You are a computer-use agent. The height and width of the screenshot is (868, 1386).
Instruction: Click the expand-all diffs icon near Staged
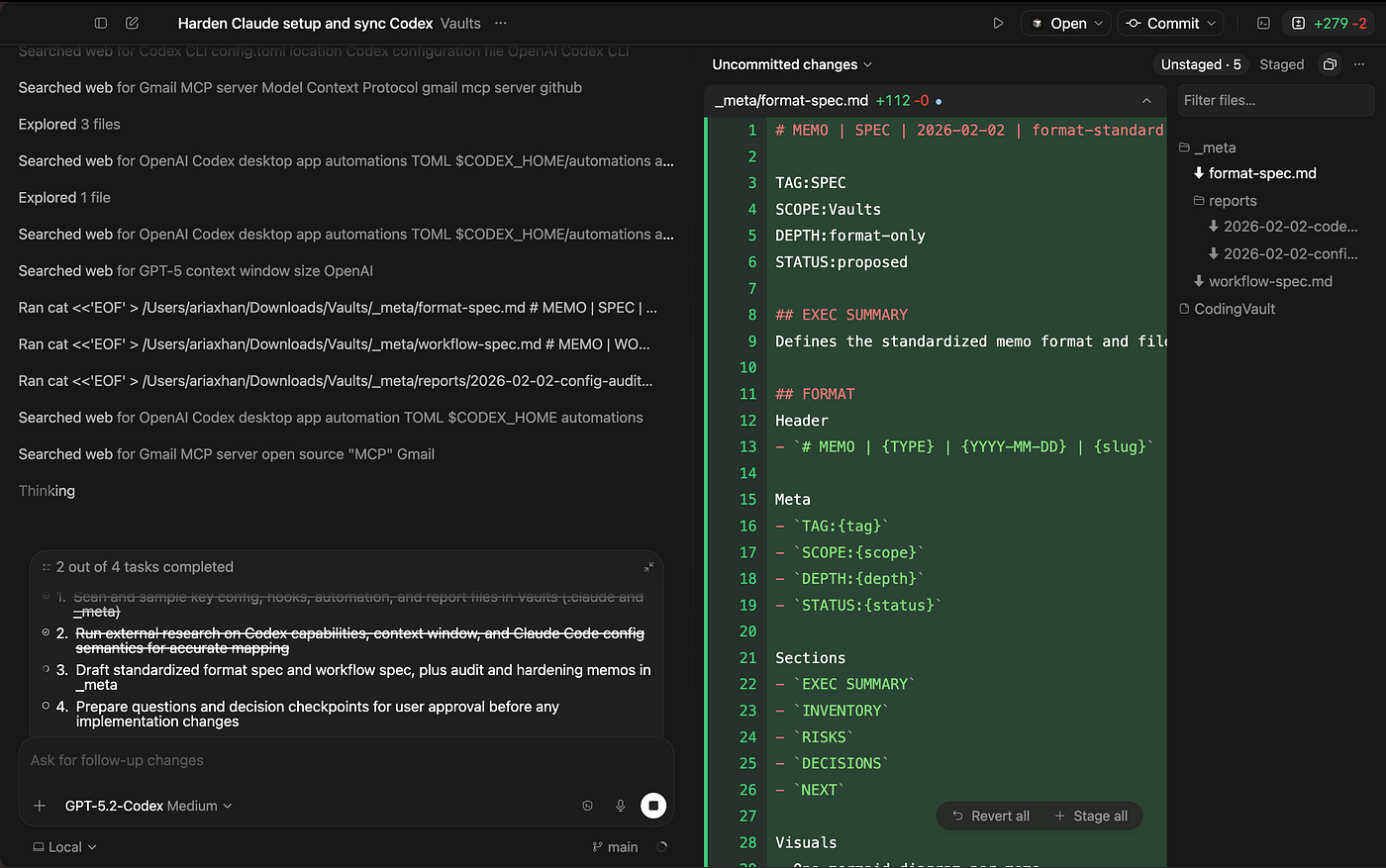point(1330,64)
